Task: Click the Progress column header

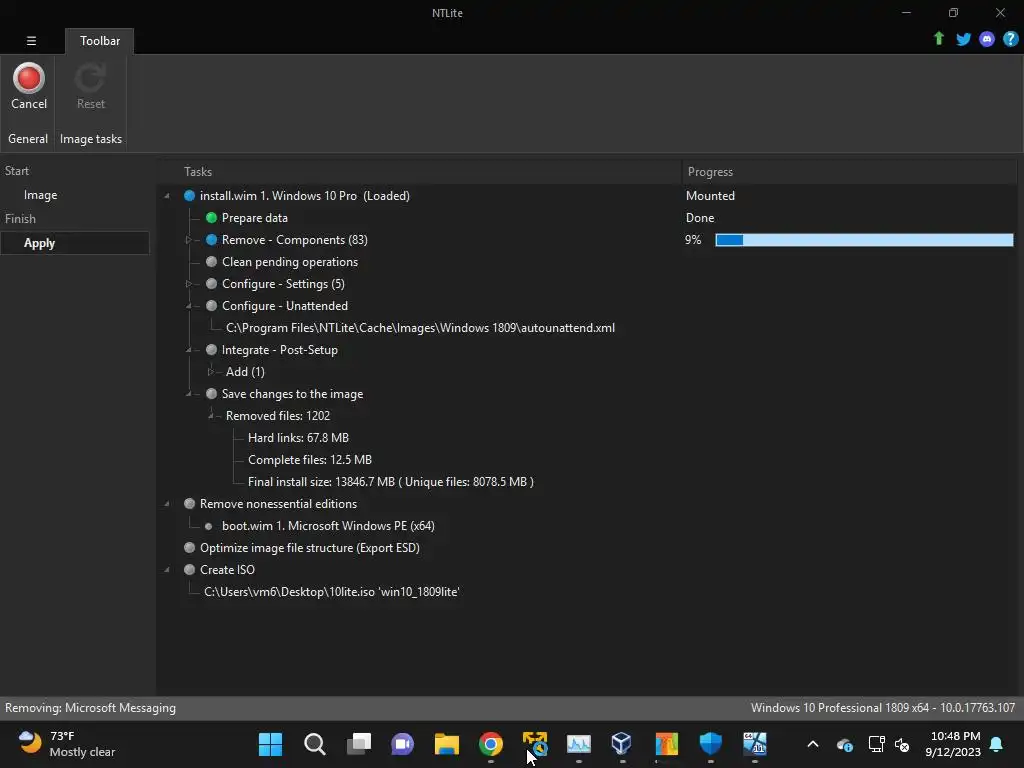Action: click(x=710, y=172)
